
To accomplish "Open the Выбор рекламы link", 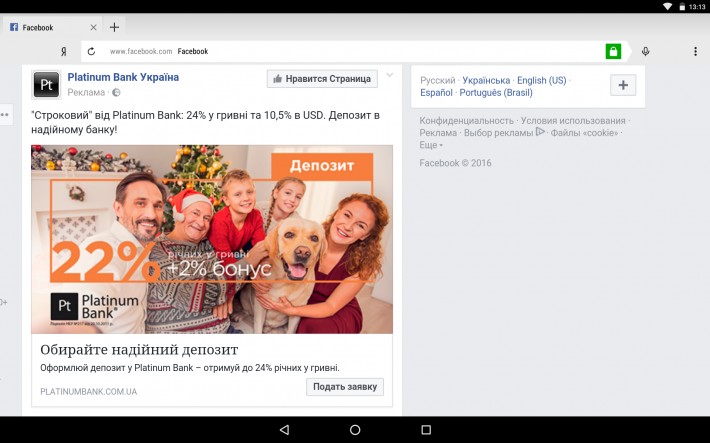I will tap(499, 133).
